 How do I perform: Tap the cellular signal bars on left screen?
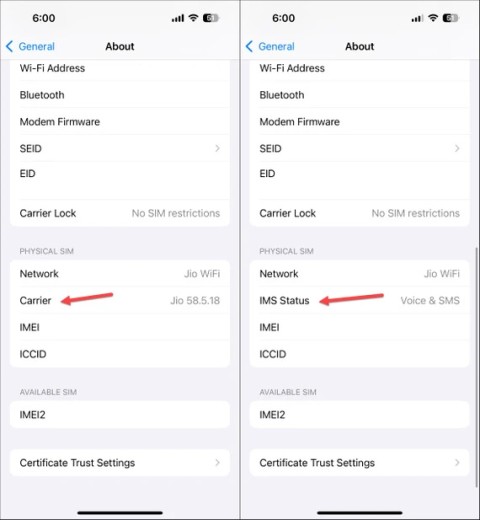(x=178, y=18)
